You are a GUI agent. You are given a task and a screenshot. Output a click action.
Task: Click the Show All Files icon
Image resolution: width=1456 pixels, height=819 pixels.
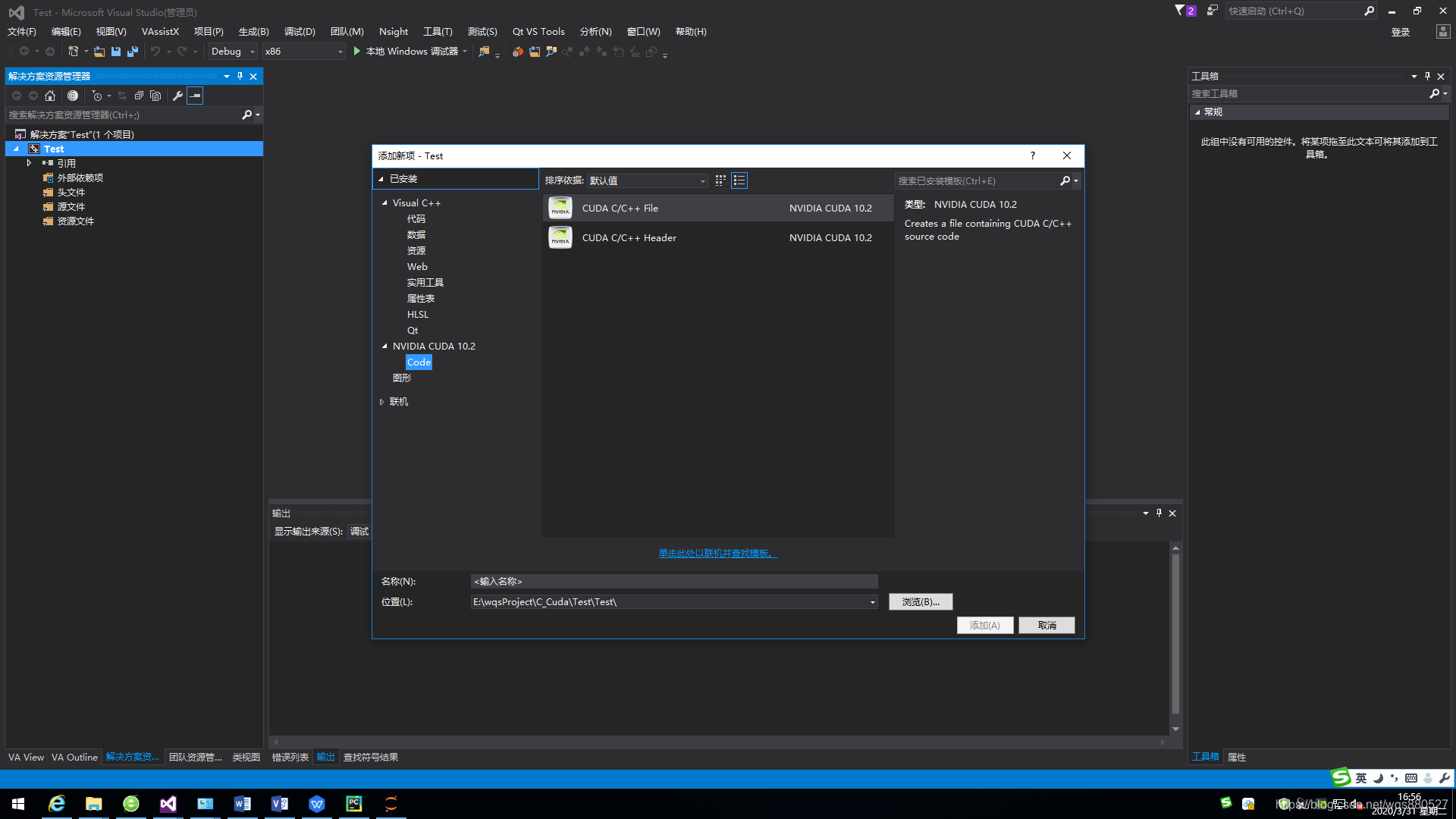pos(155,96)
